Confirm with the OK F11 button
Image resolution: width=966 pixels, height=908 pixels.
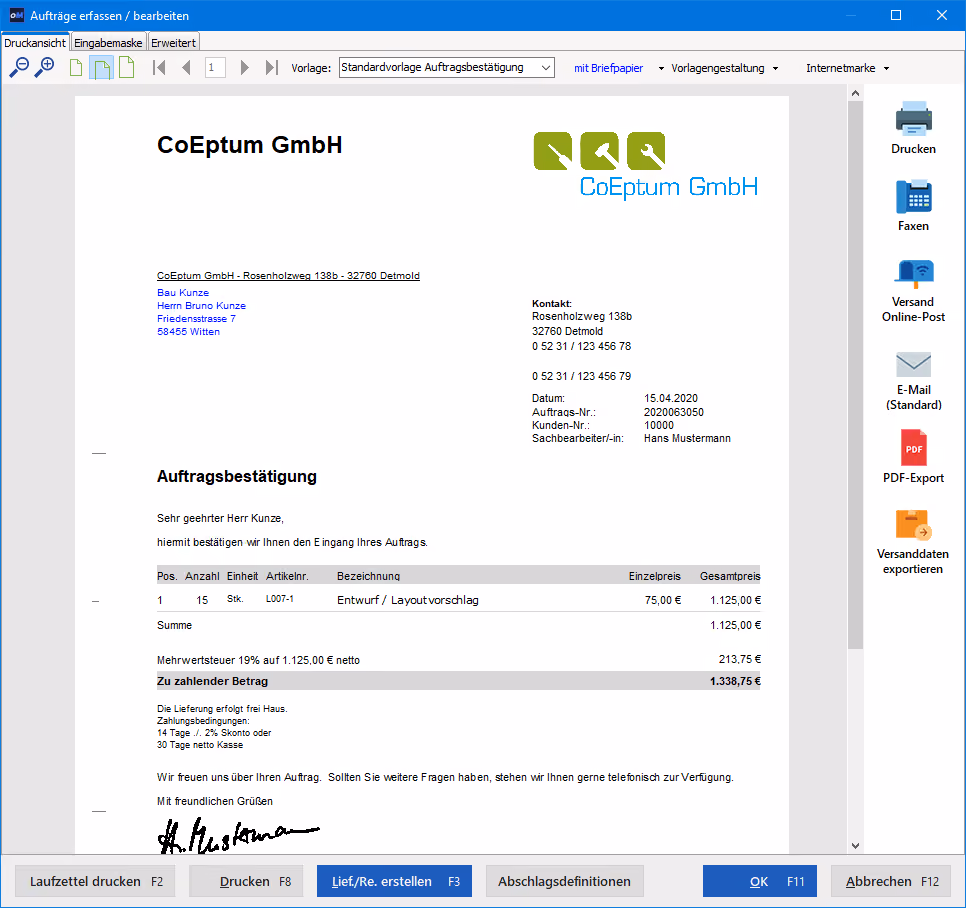pos(760,881)
